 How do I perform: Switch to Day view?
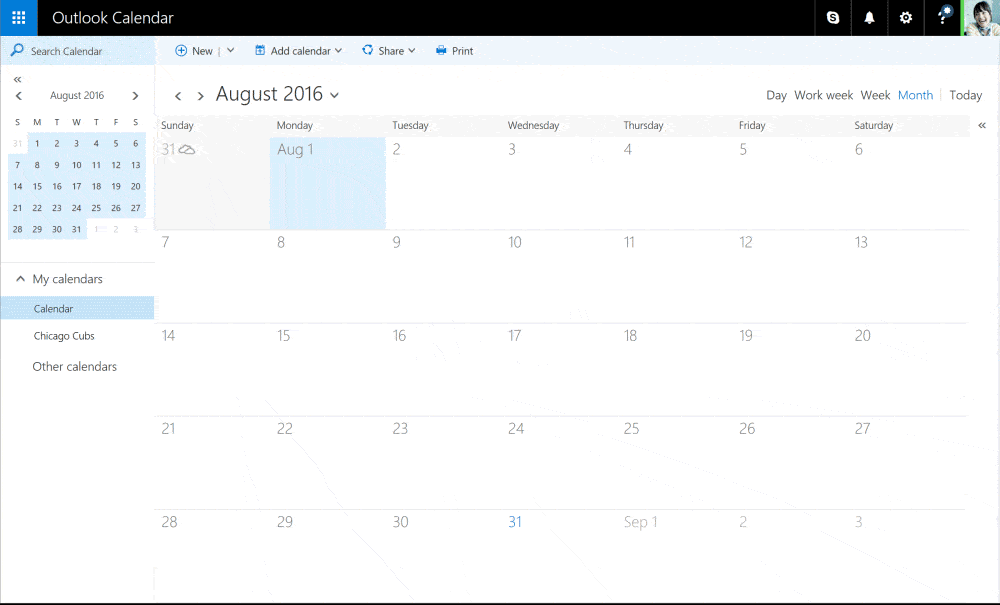pos(776,95)
